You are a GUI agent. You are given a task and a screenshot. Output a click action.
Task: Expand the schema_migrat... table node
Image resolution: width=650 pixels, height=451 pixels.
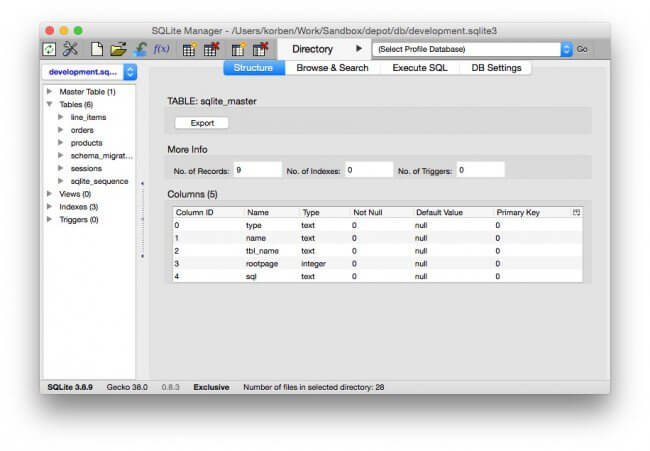(x=61, y=155)
